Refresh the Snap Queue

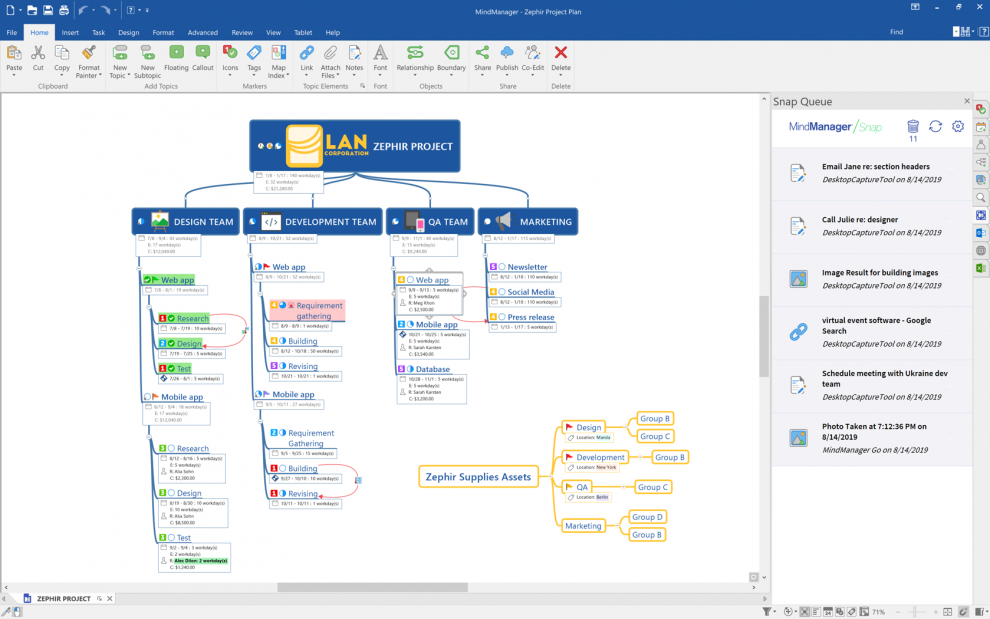coord(935,127)
